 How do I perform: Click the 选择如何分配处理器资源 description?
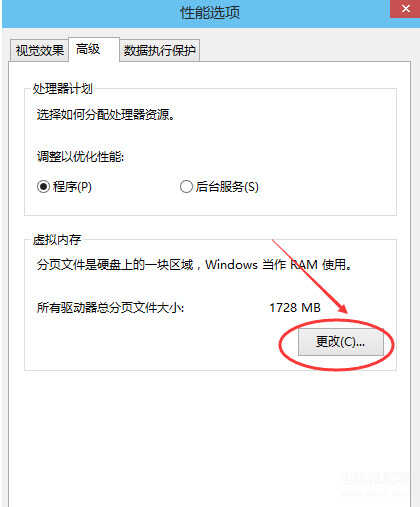[106, 115]
